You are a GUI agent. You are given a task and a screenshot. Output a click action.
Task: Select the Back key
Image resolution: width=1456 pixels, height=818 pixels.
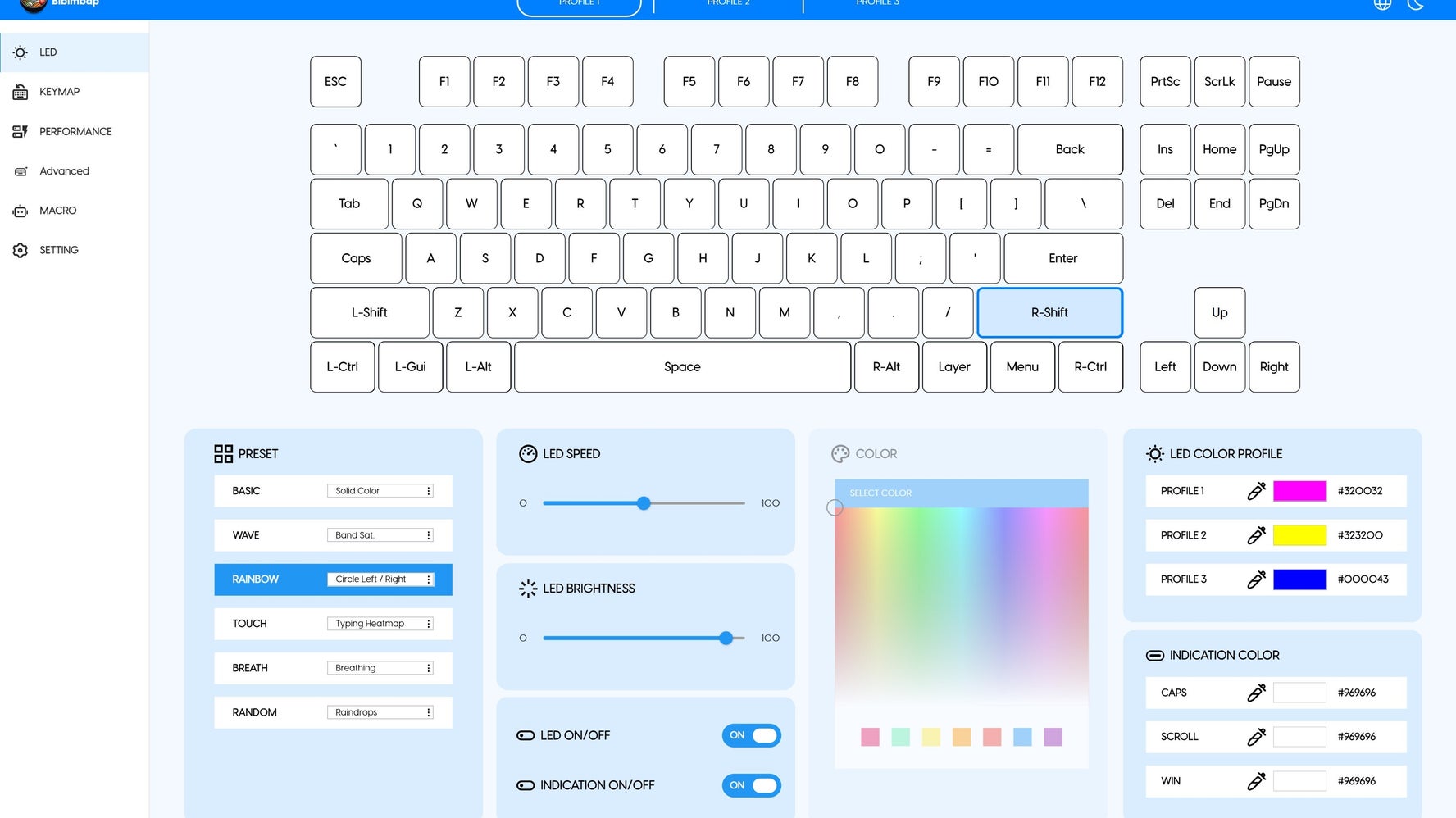coord(1070,149)
